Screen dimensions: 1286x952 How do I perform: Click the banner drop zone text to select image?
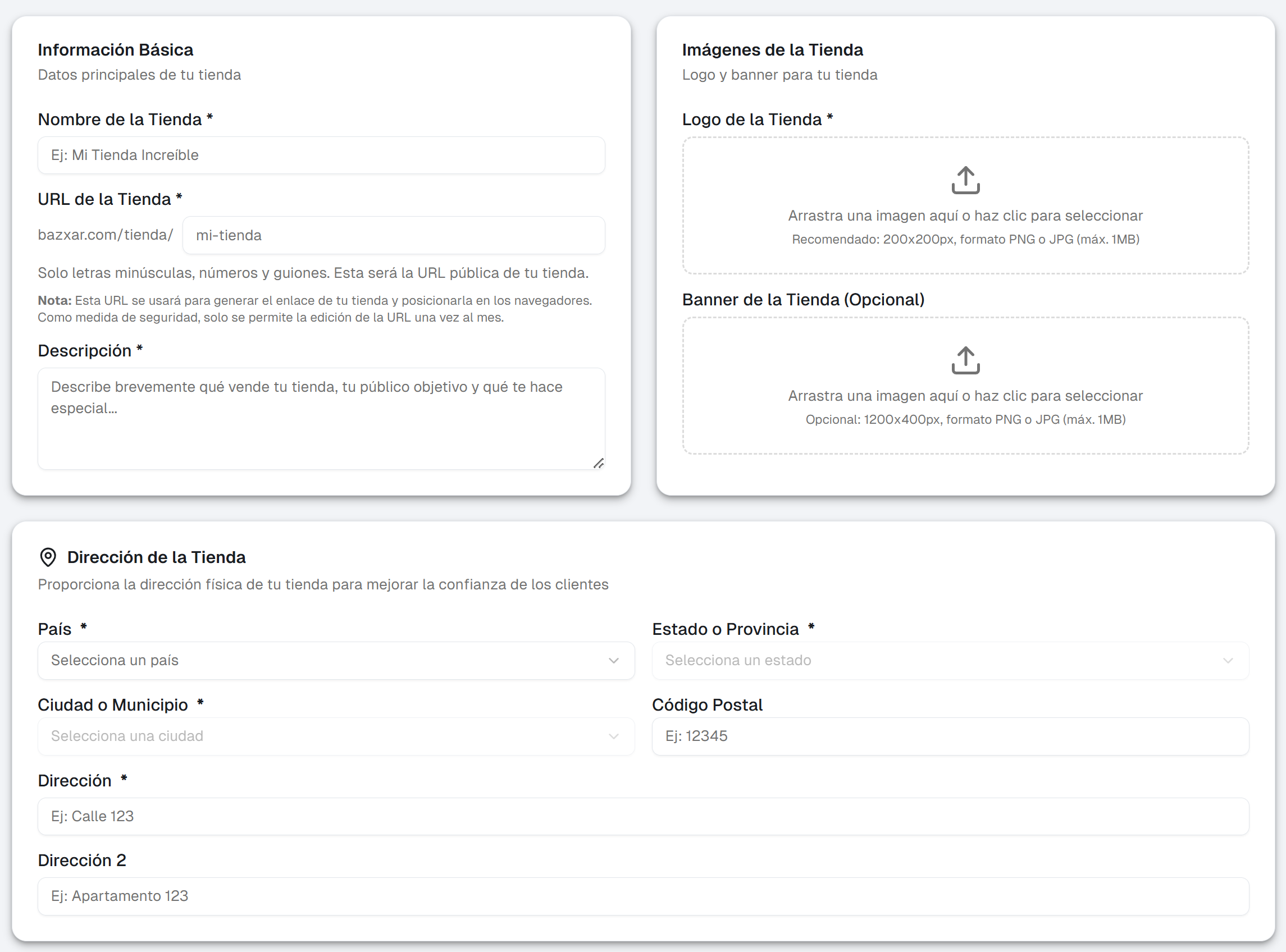coord(965,396)
